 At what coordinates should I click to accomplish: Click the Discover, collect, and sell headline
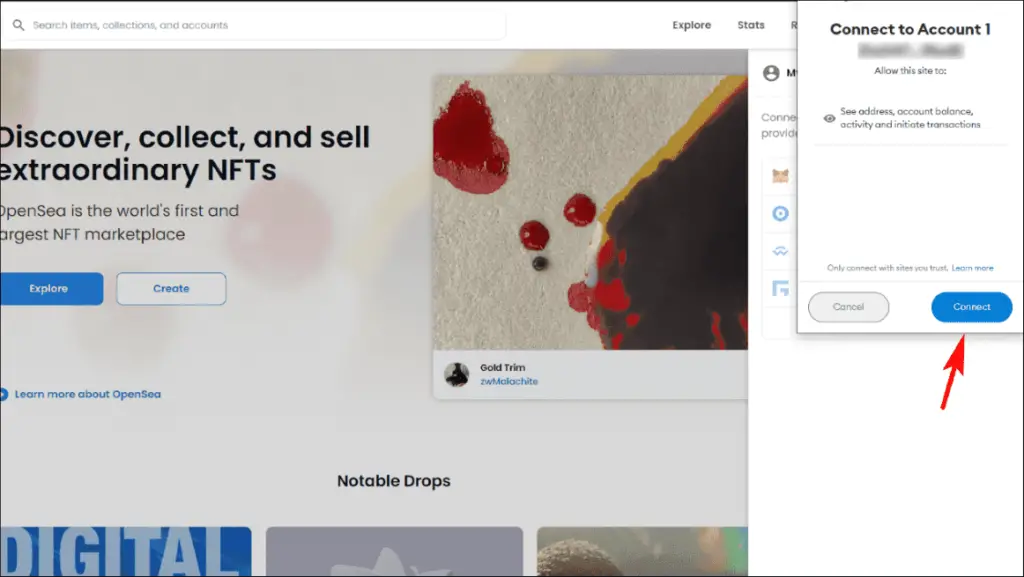(185, 153)
